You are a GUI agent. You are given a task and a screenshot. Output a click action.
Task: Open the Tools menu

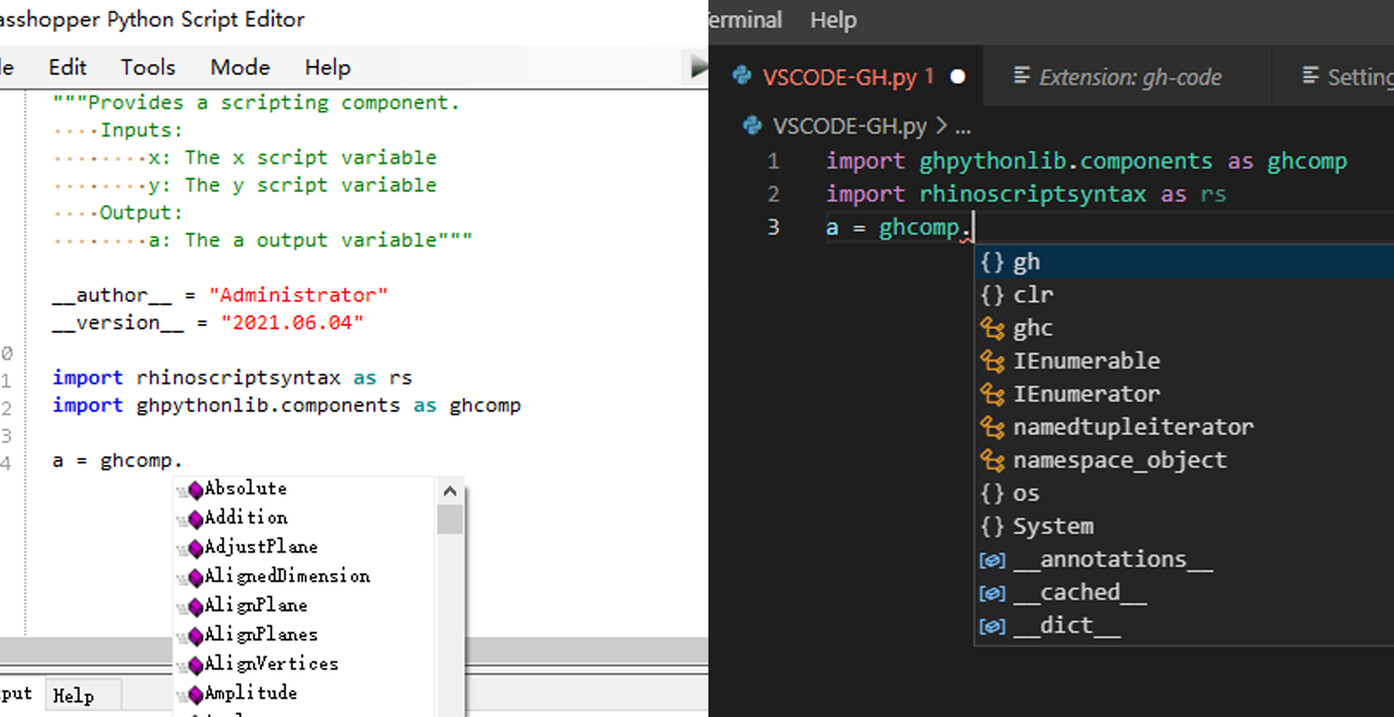(x=147, y=67)
